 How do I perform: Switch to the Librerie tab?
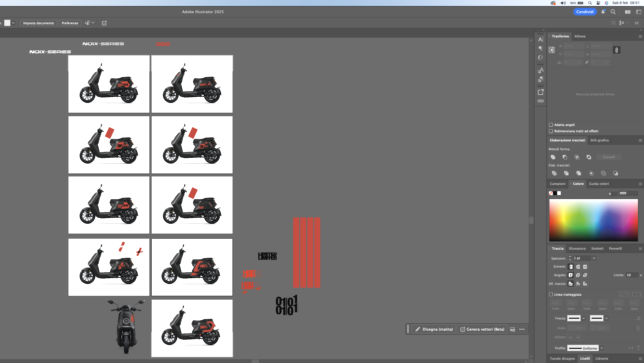click(x=602, y=359)
